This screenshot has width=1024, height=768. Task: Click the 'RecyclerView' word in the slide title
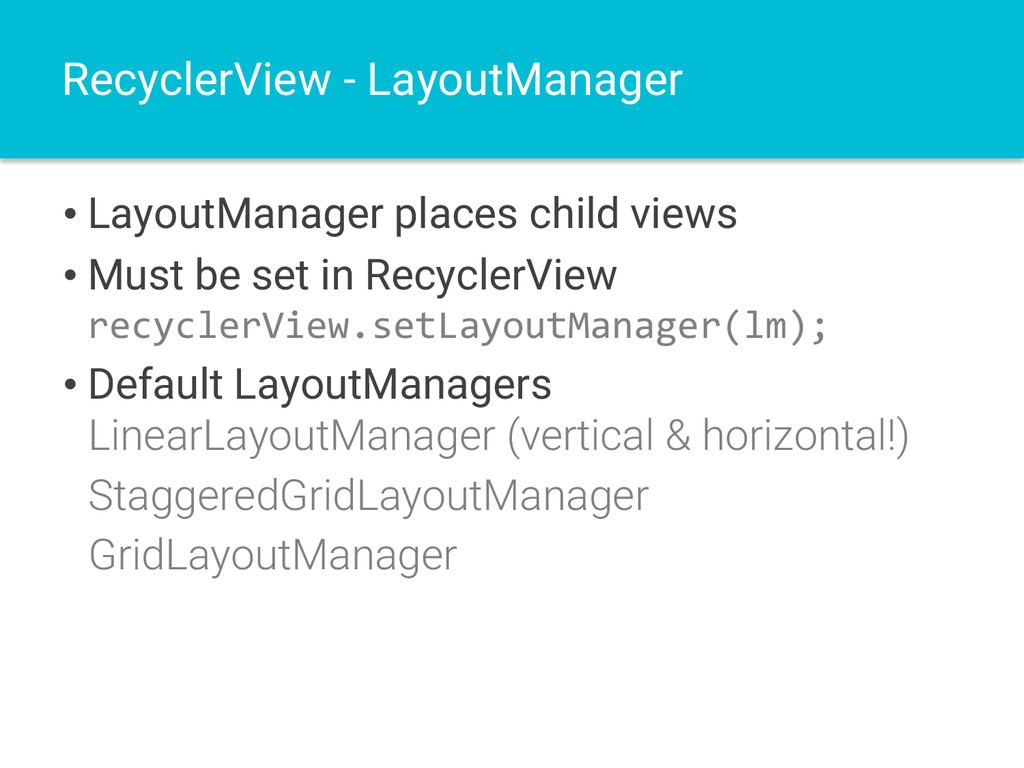(x=197, y=81)
